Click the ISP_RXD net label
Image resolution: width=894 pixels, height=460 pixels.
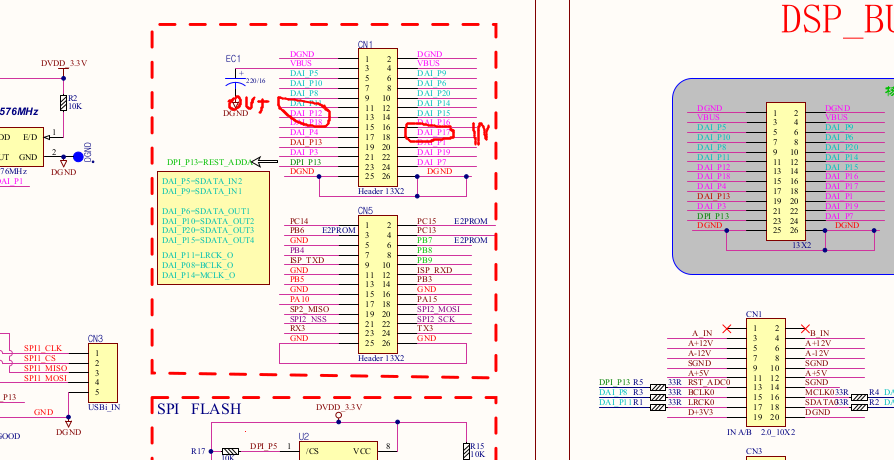[434, 270]
